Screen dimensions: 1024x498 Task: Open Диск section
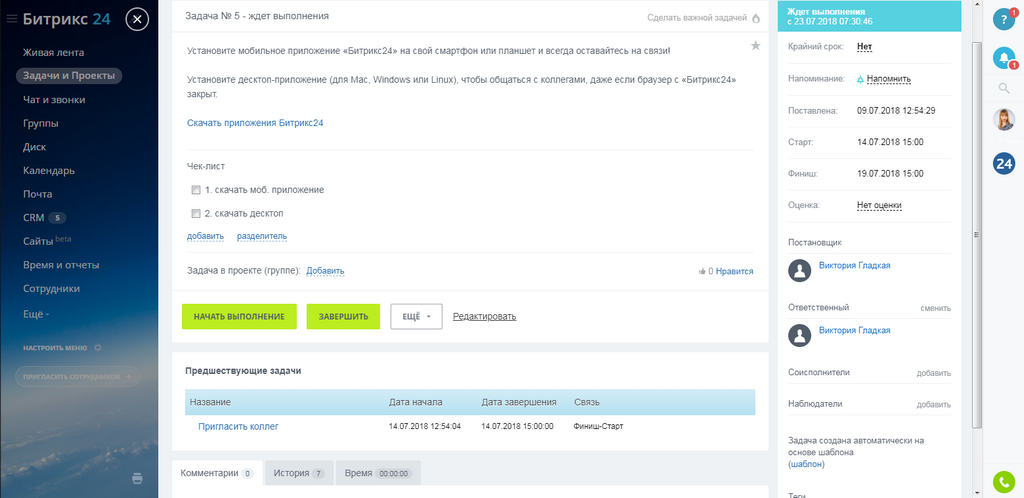(x=35, y=147)
